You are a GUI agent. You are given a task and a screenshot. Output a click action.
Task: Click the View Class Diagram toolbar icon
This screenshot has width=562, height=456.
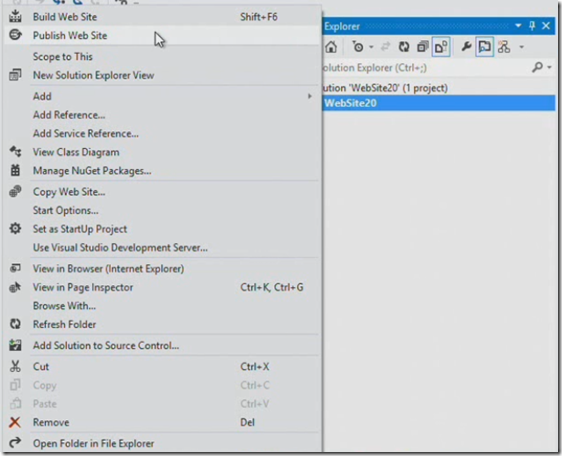(504, 47)
